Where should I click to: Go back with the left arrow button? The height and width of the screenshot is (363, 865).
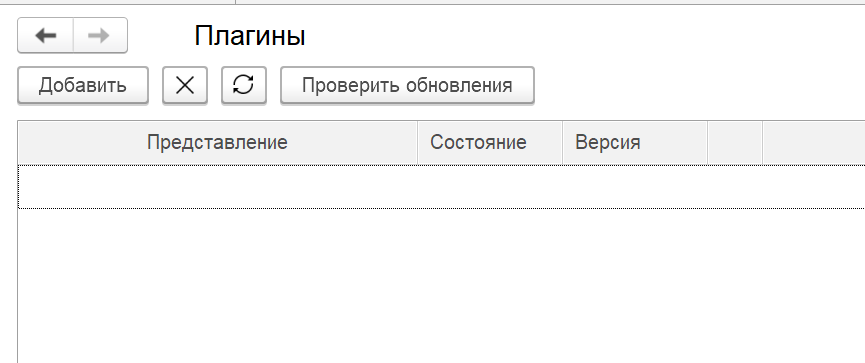coord(45,35)
